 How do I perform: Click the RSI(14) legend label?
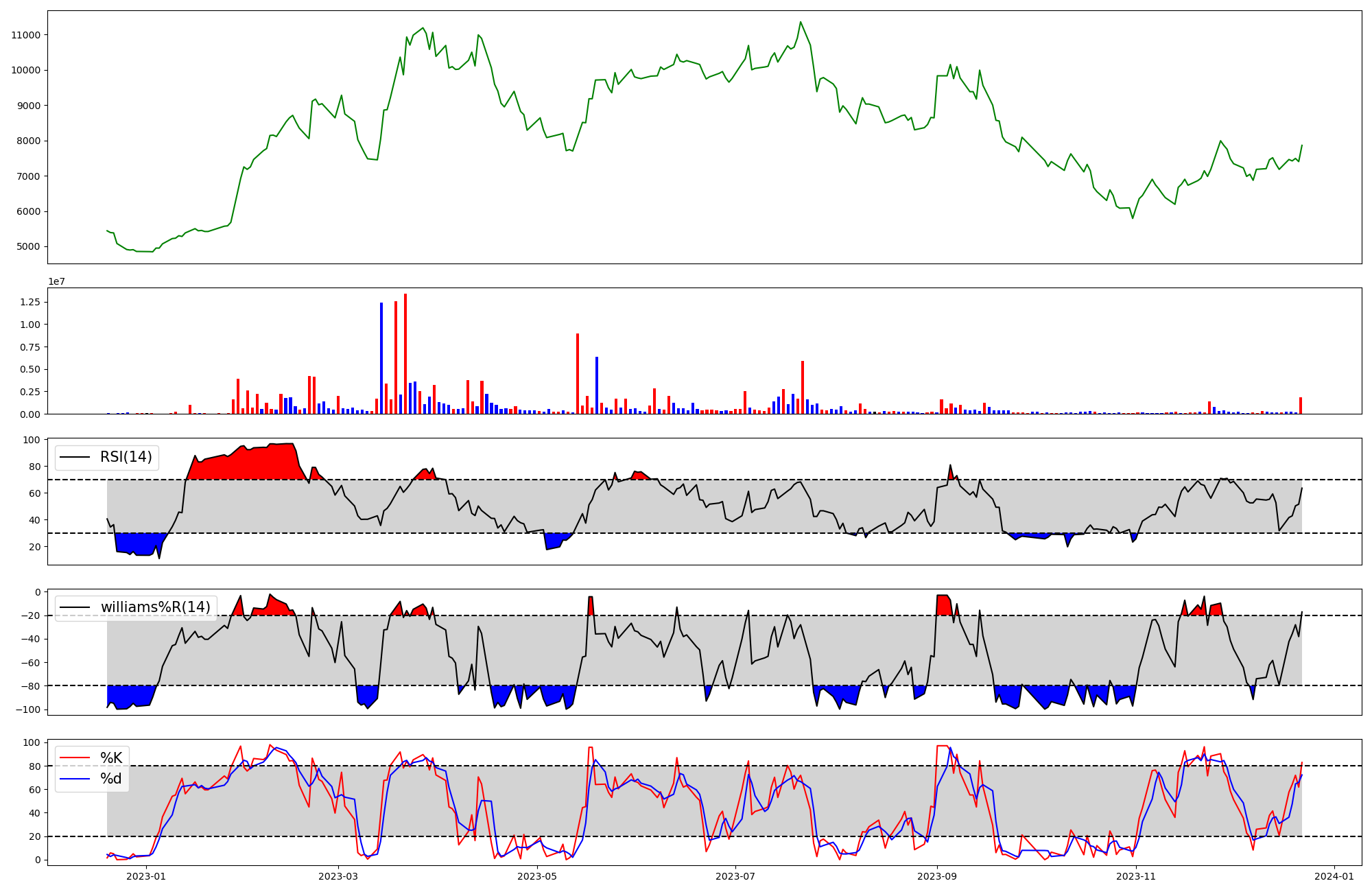tap(126, 457)
